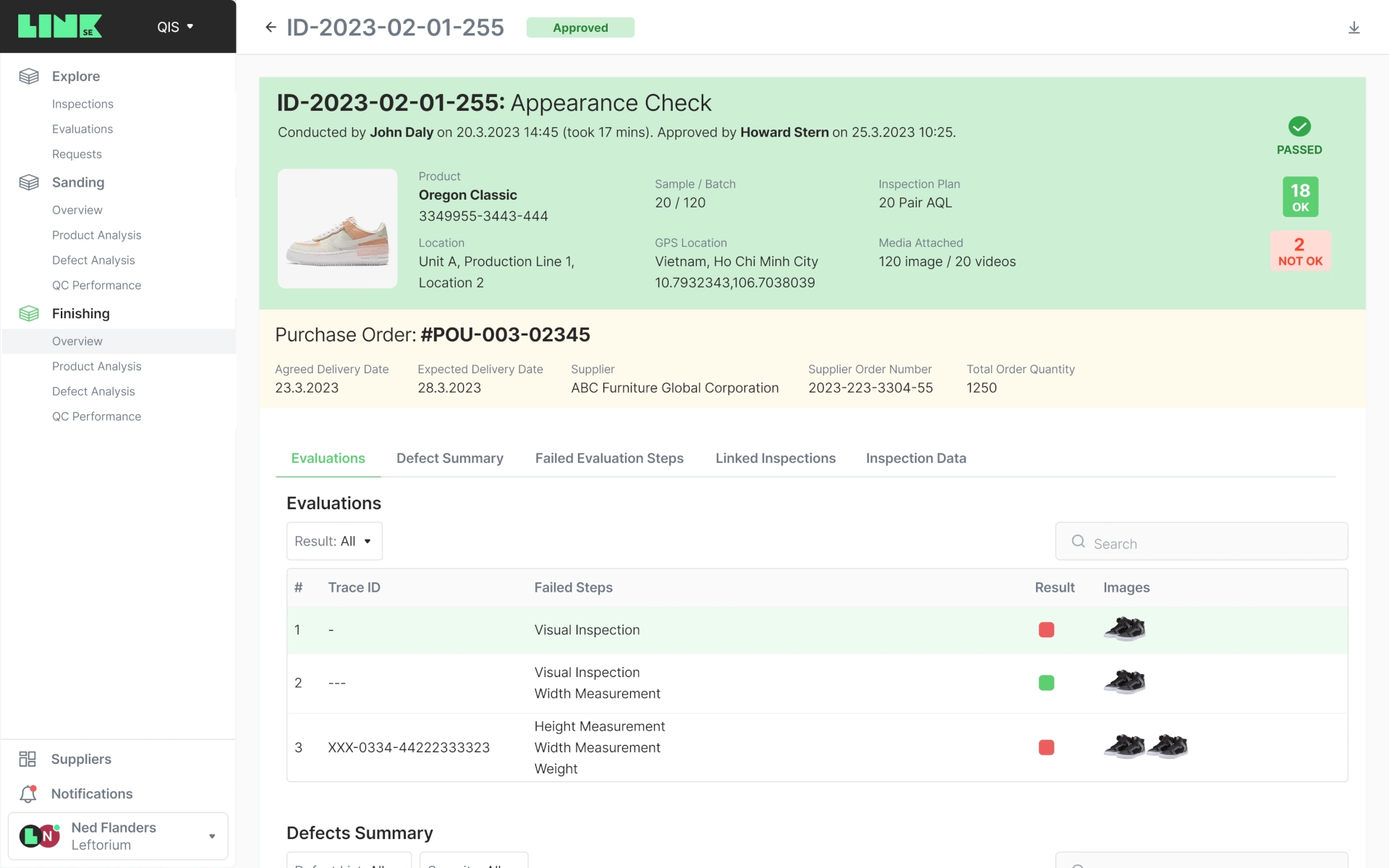Click the 2 NOT OK badge
Viewport: 1389px width, 868px height.
point(1299,252)
